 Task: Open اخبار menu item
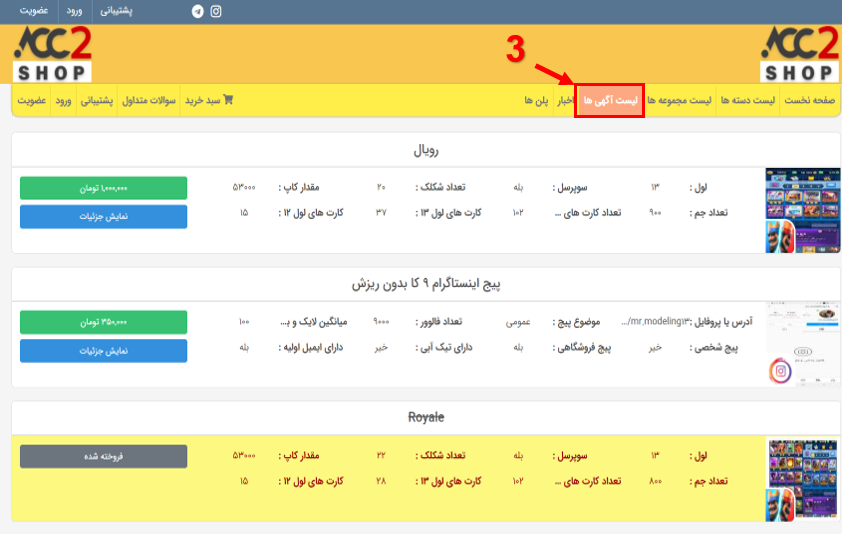pos(565,100)
